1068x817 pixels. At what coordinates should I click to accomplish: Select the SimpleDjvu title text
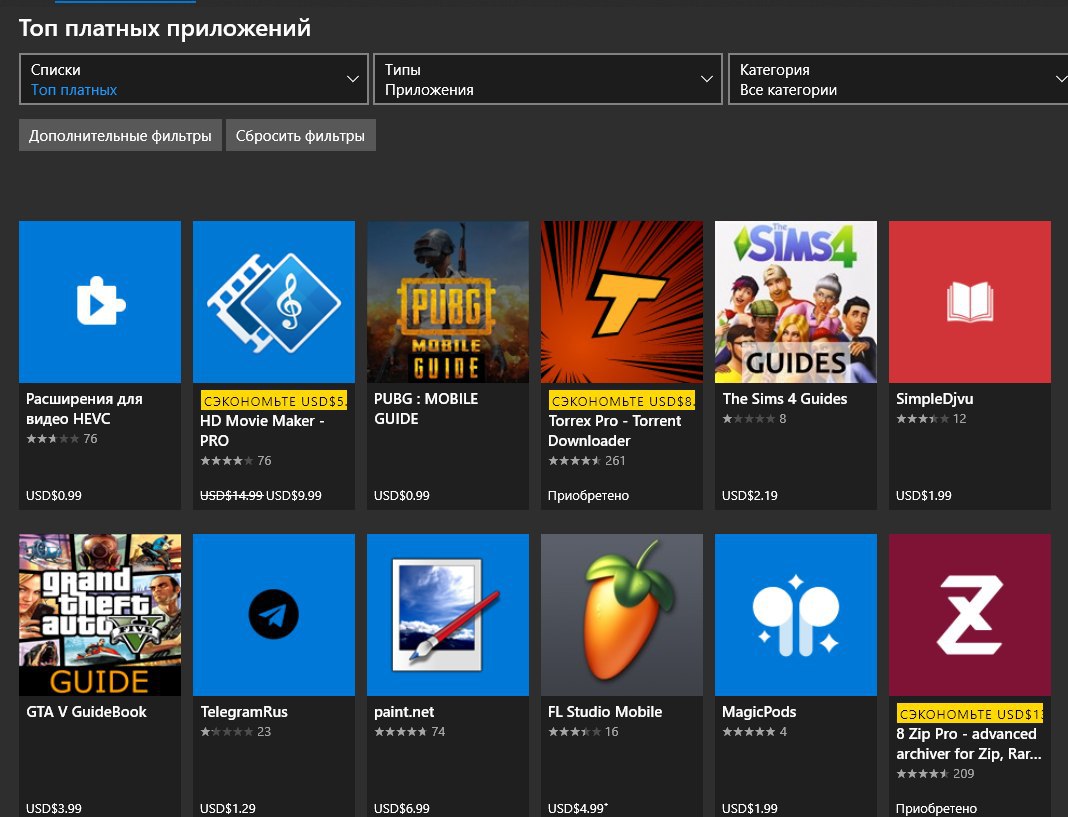click(934, 399)
